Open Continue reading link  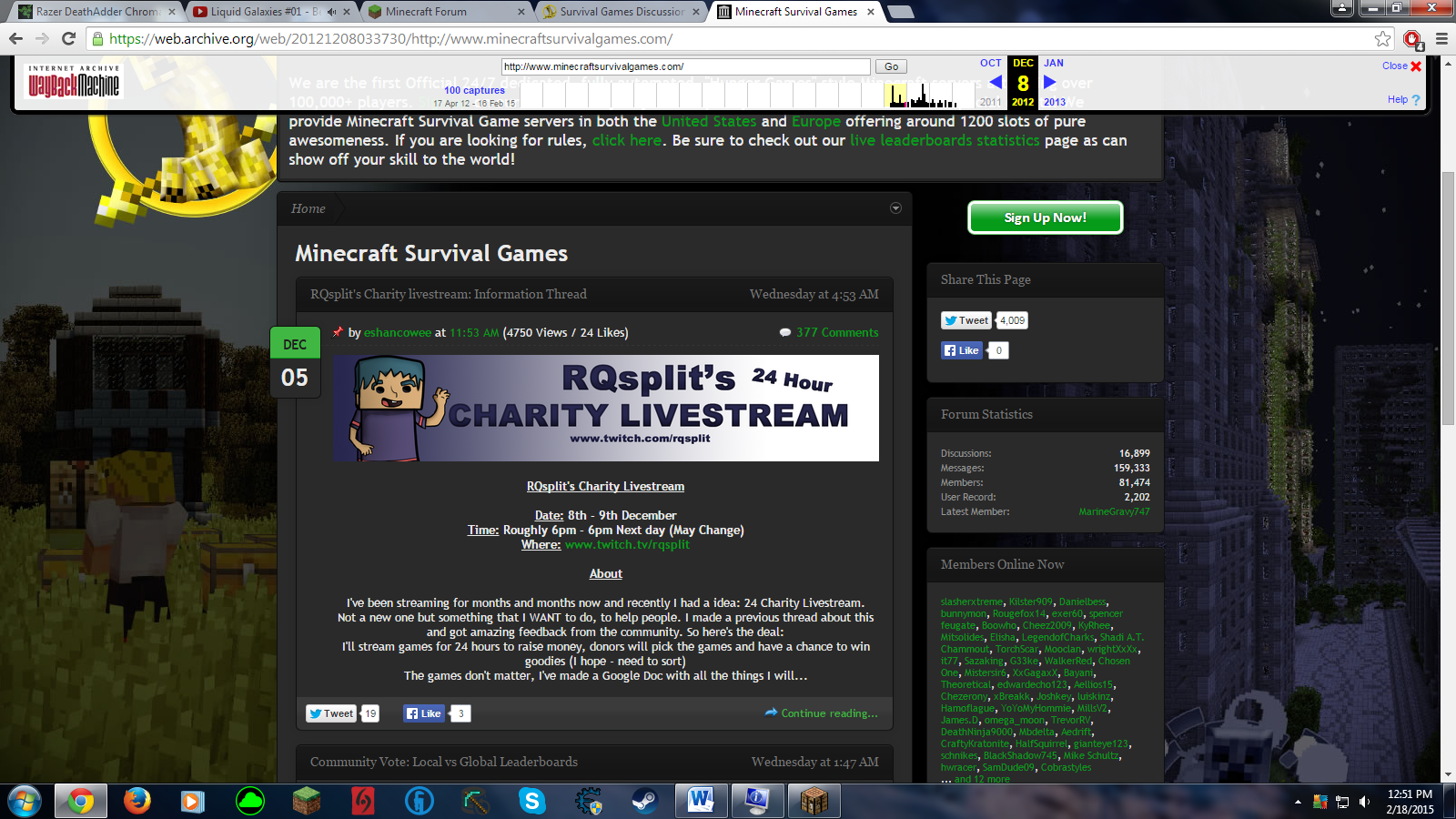click(x=829, y=713)
